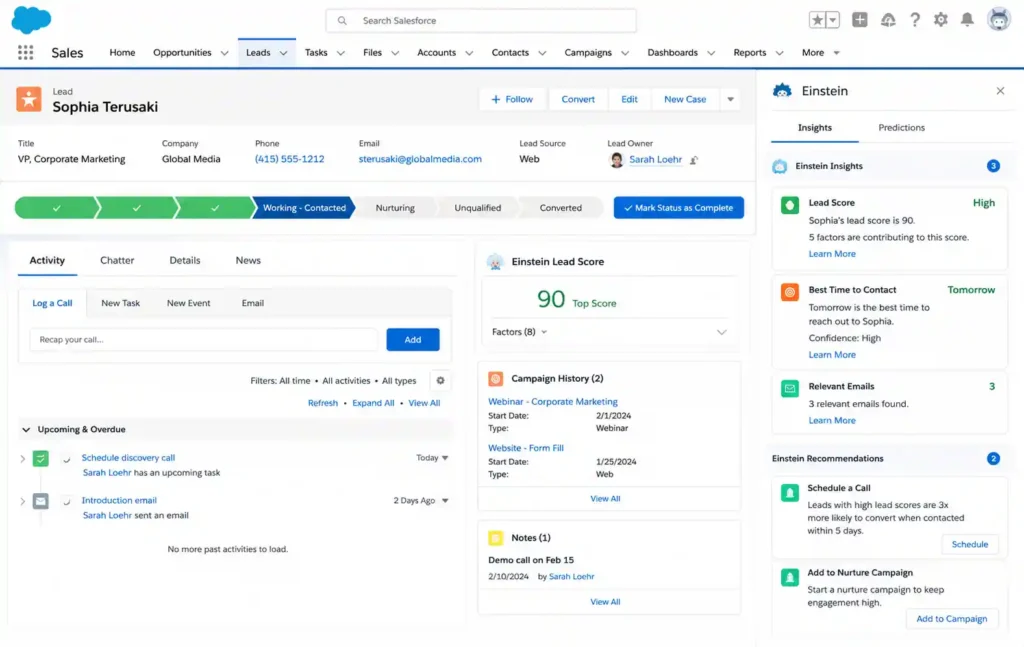1024x647 pixels.
Task: Click the Add to Nurture Campaign icon
Action: (x=790, y=577)
